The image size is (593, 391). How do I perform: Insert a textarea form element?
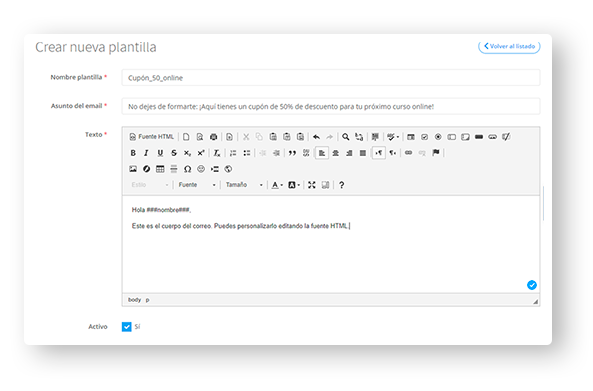point(465,137)
